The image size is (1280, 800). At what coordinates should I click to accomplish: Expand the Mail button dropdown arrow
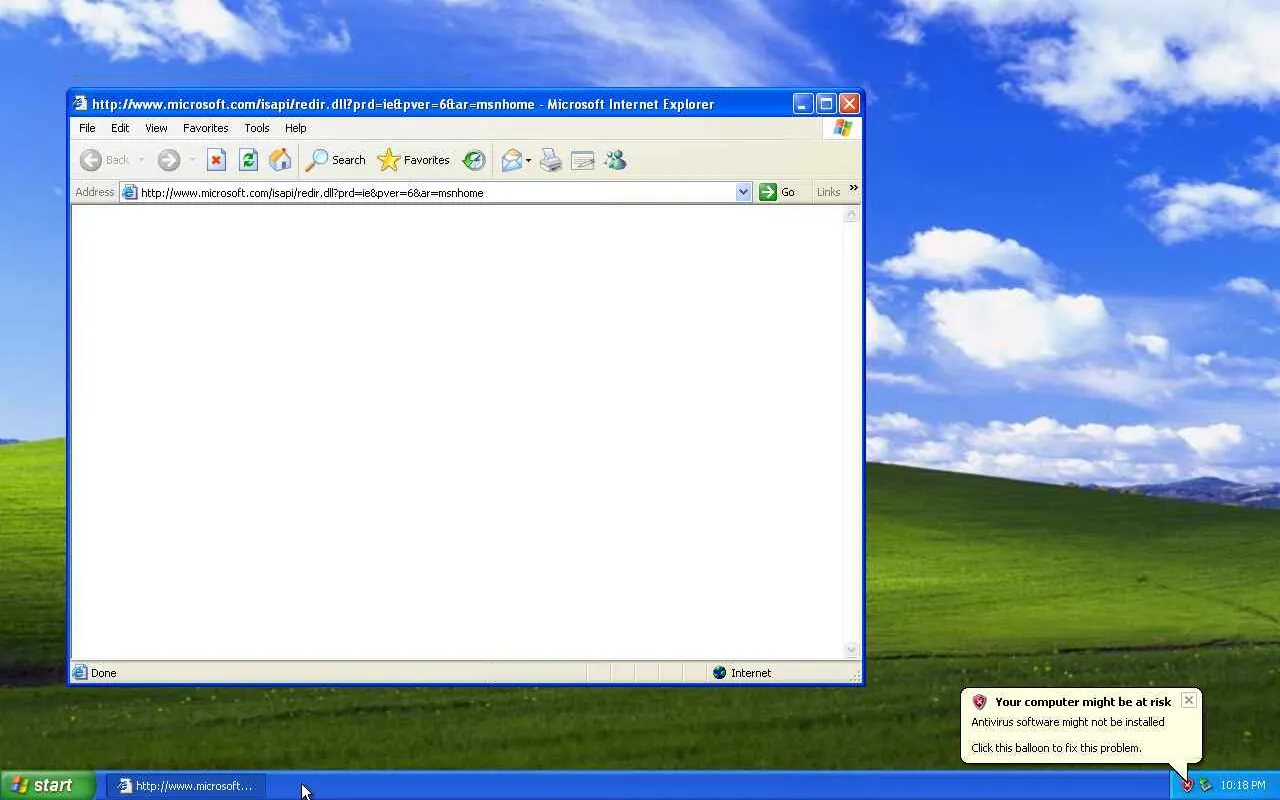click(x=529, y=160)
